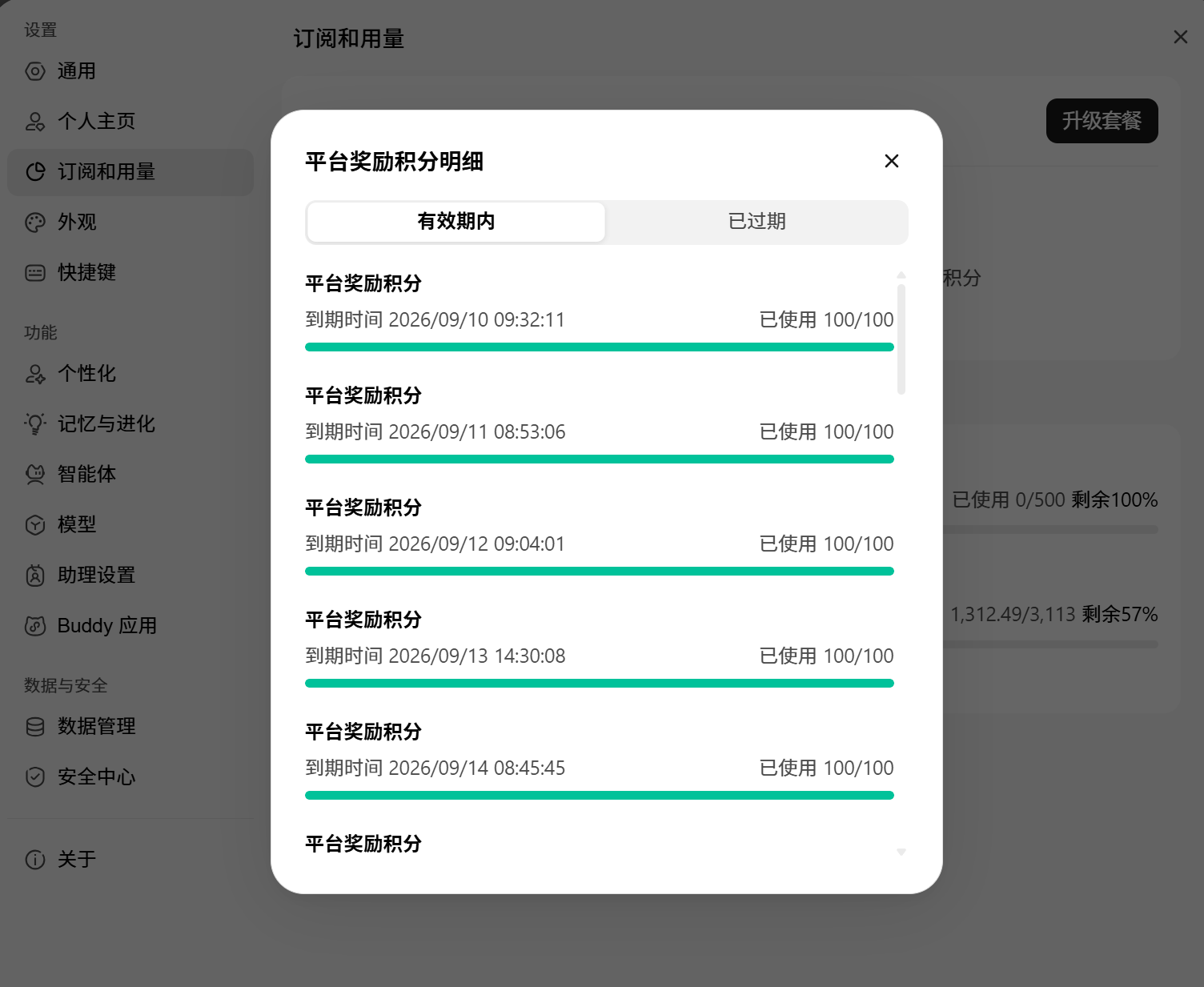Click progress bar for 2026/09/13 entry
1204x987 pixels.
tap(600, 684)
